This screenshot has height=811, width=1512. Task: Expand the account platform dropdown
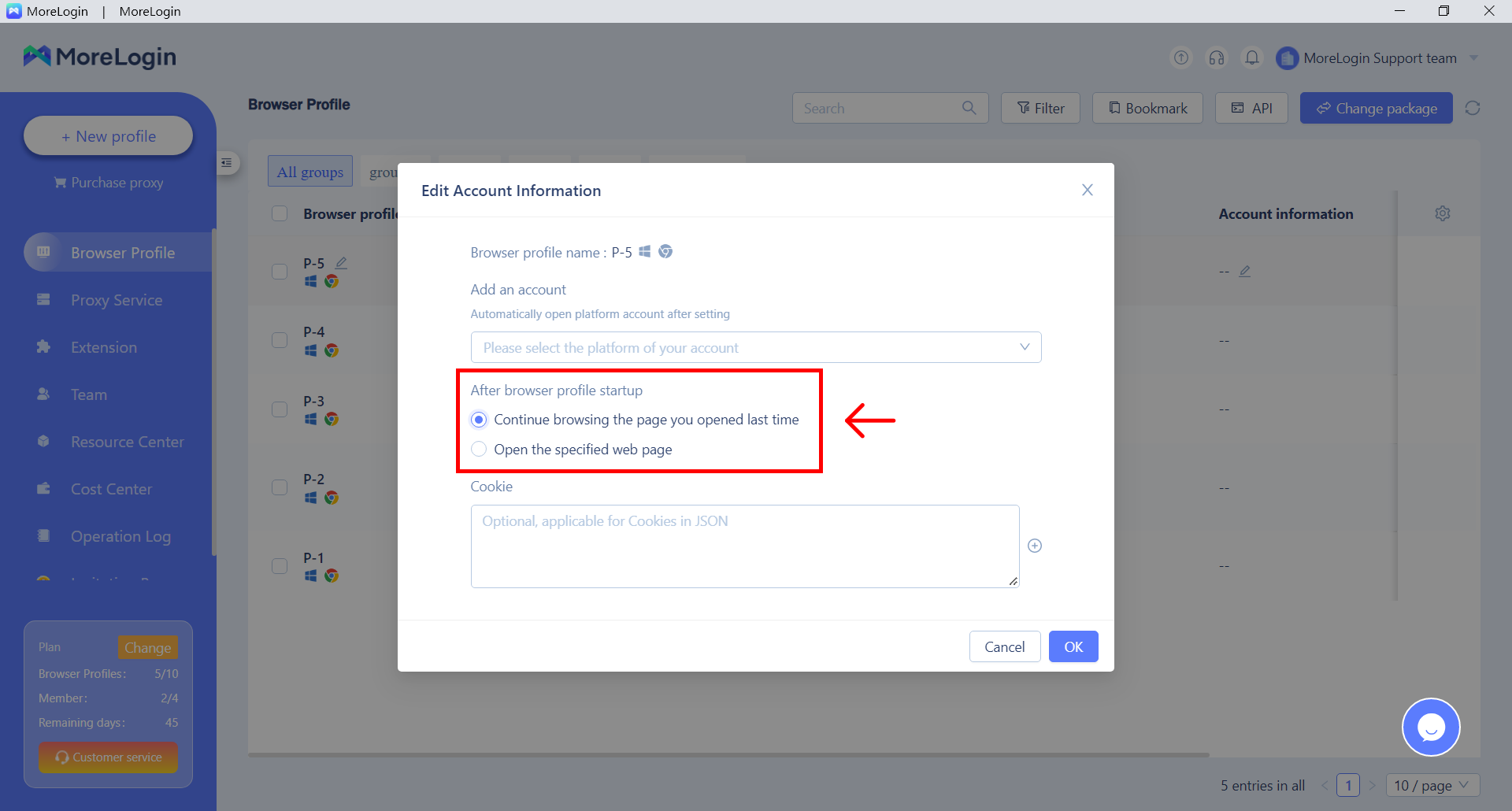(x=756, y=347)
